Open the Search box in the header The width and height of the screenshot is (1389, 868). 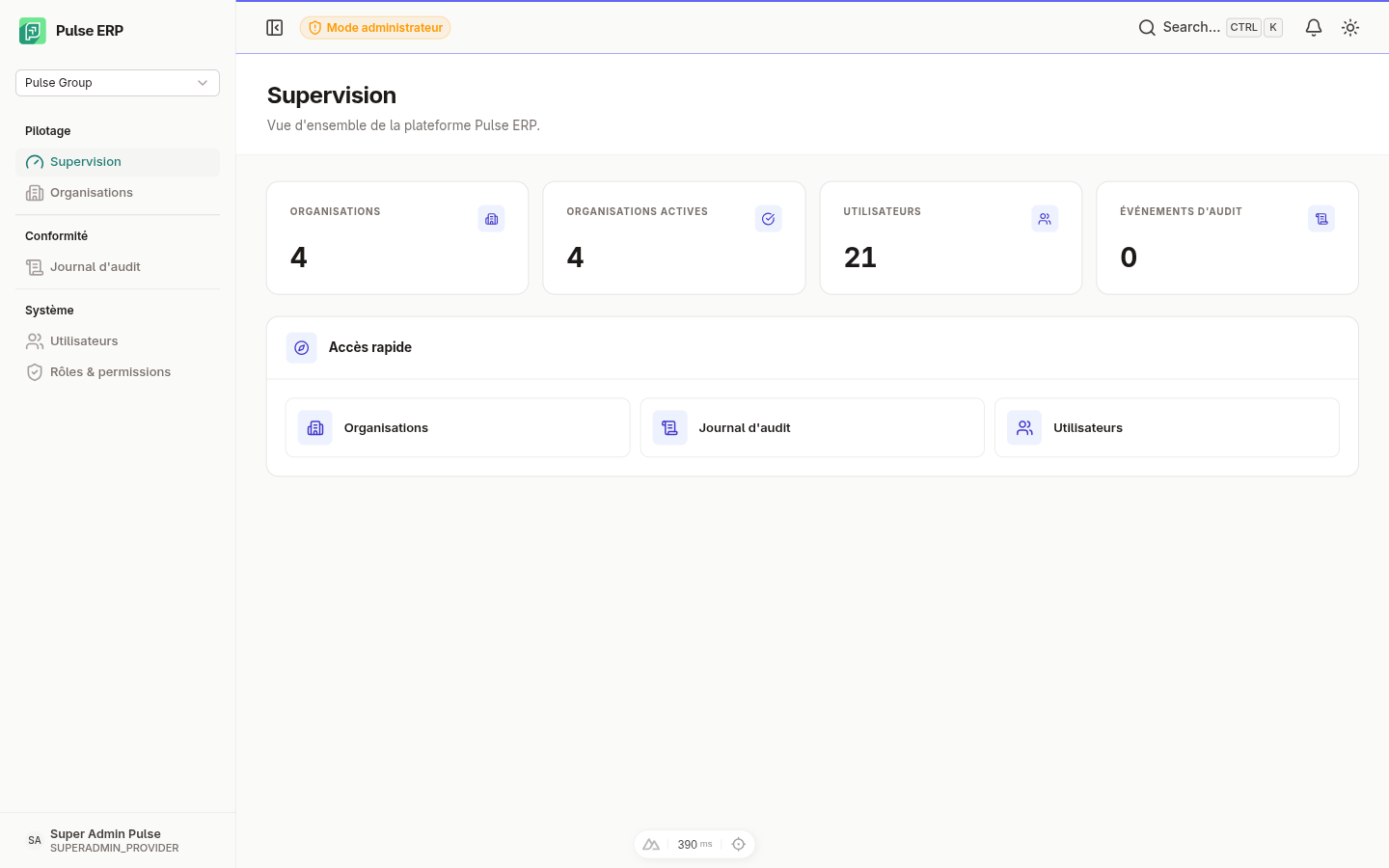tap(1211, 28)
